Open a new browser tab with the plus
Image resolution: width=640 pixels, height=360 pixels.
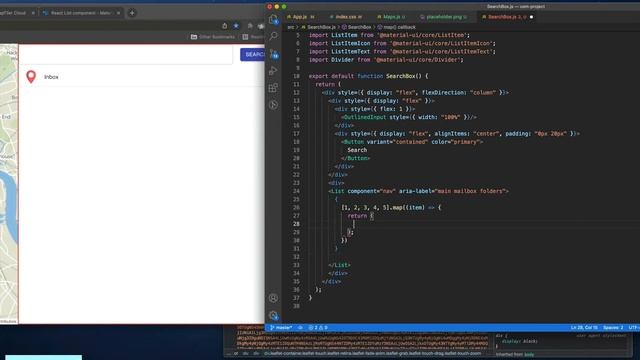click(x=132, y=13)
